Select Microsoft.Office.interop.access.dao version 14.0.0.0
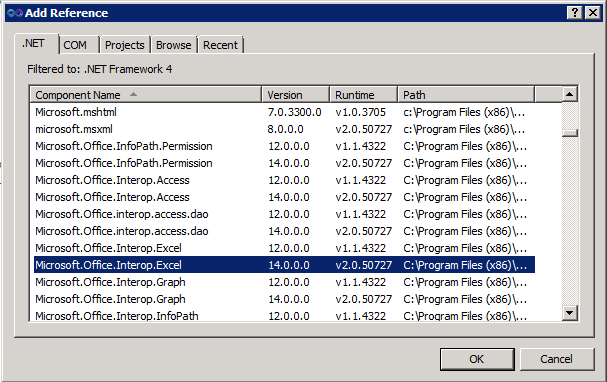This screenshot has height=382, width=607. [284, 231]
